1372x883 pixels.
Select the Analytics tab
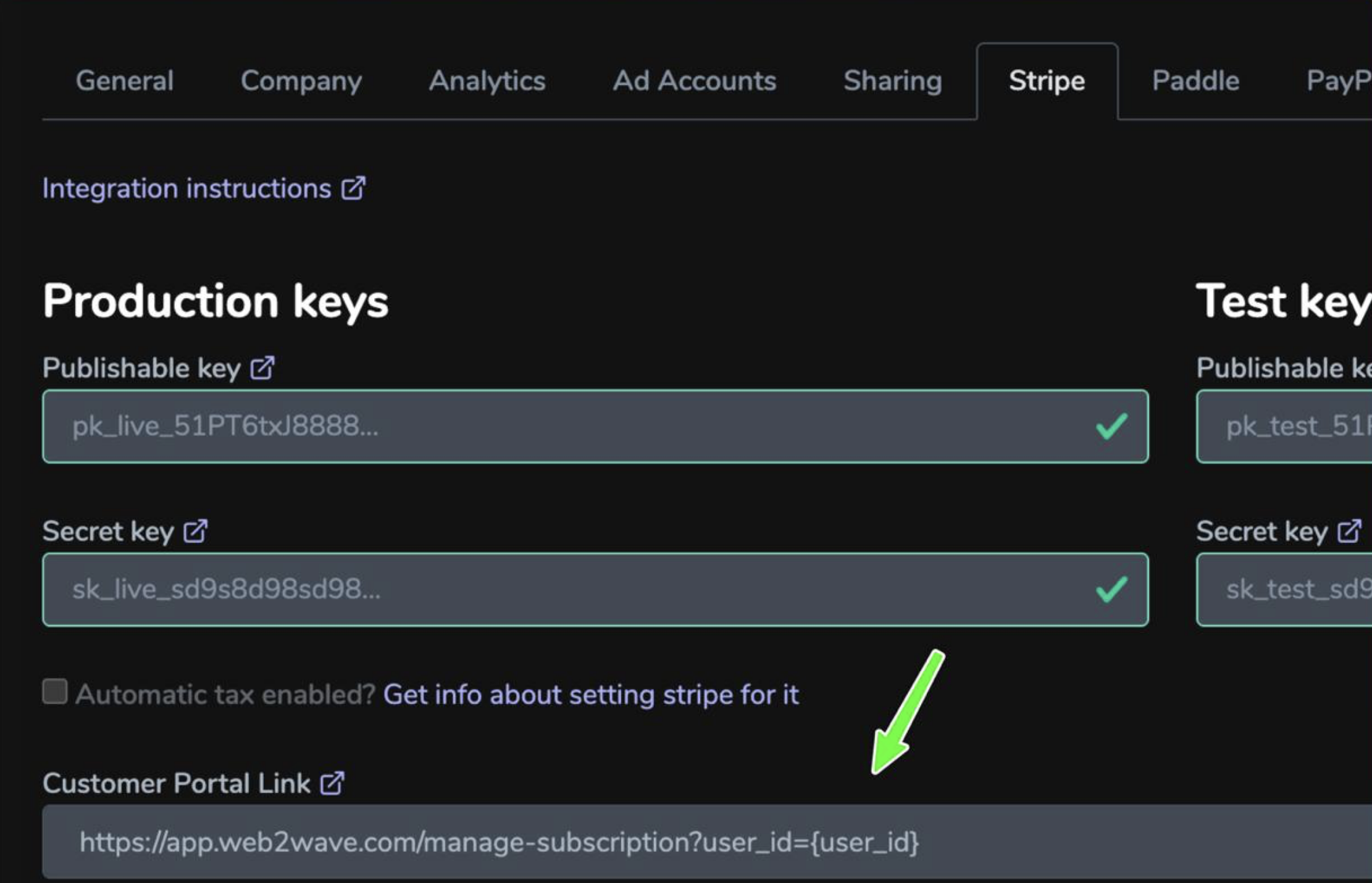[487, 81]
